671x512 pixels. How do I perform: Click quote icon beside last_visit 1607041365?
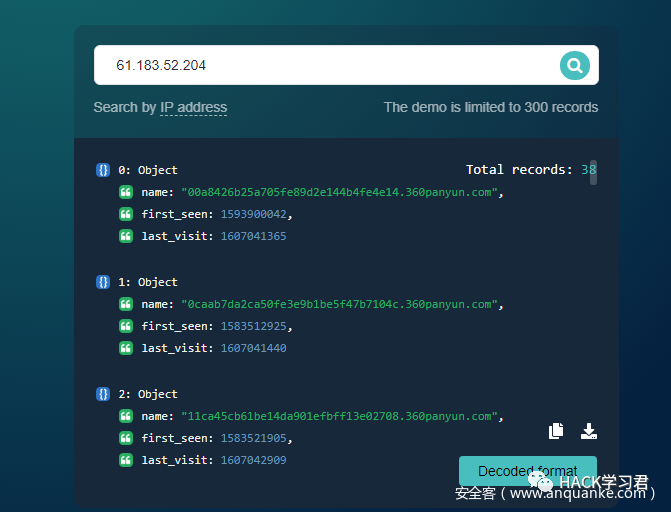click(x=126, y=236)
